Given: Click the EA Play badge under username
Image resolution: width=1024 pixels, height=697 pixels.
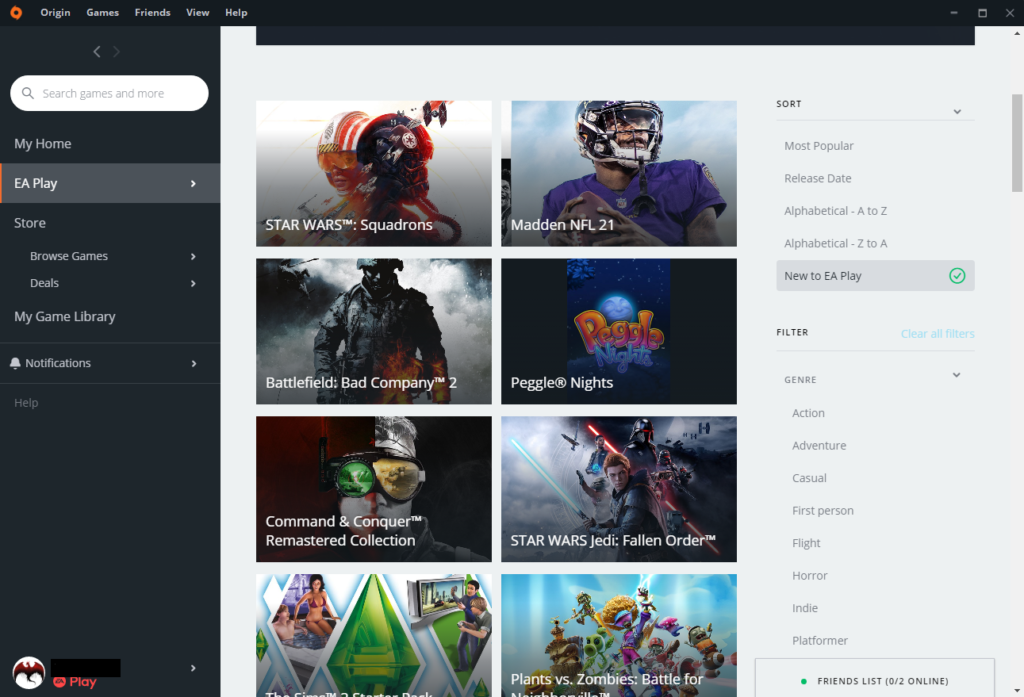Looking at the screenshot, I should pyautogui.click(x=74, y=682).
